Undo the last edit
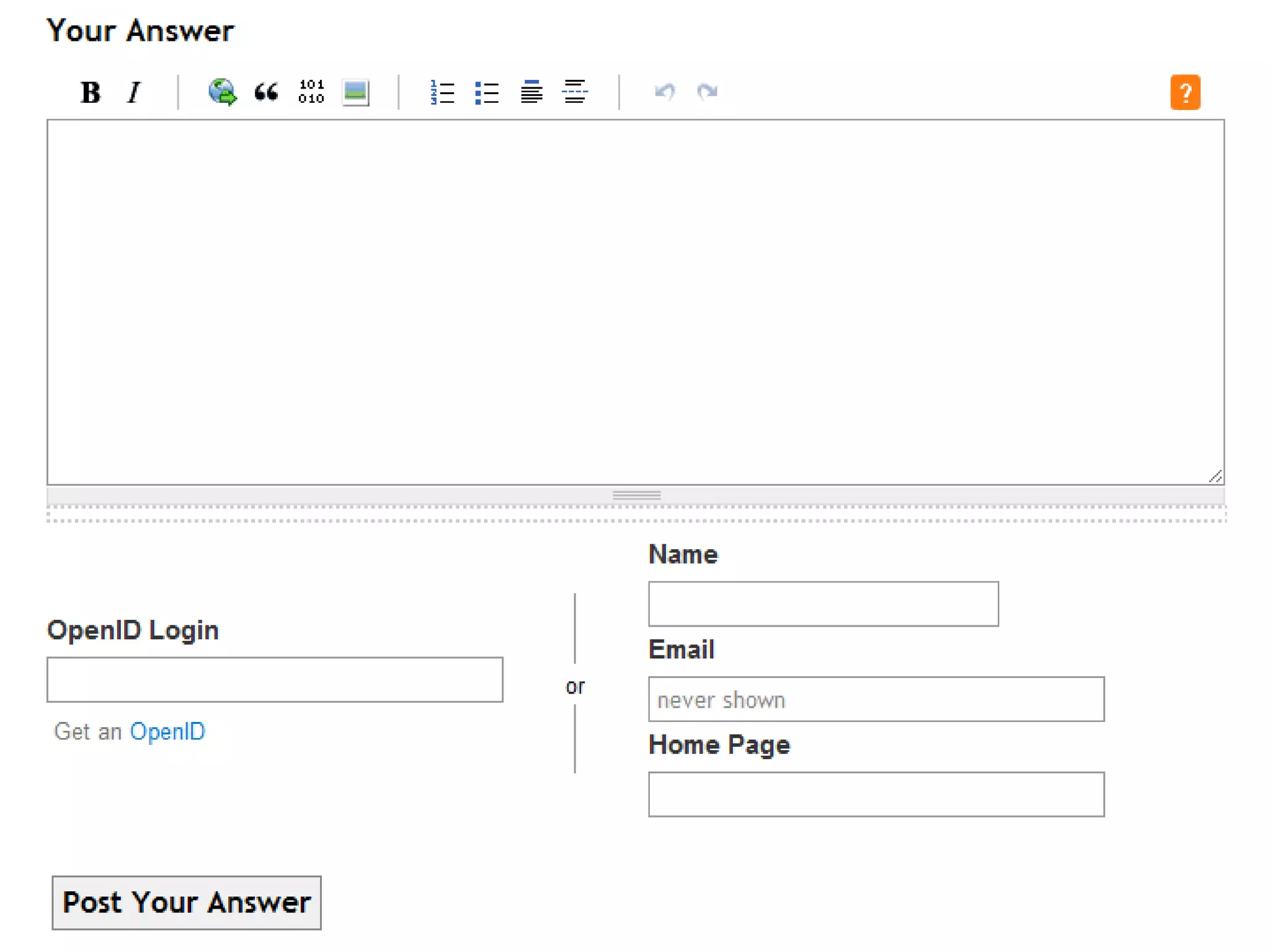Screen dimensions: 1270x952 click(x=665, y=92)
